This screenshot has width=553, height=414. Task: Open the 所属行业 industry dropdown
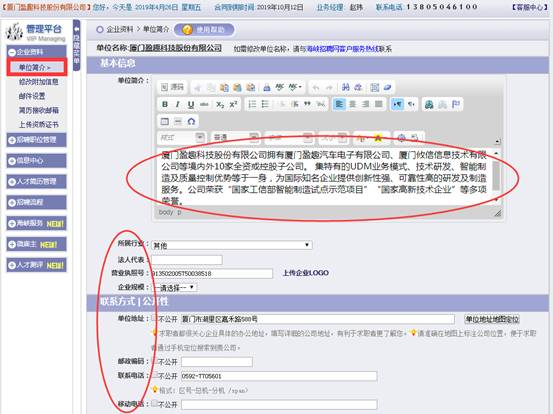(232, 245)
